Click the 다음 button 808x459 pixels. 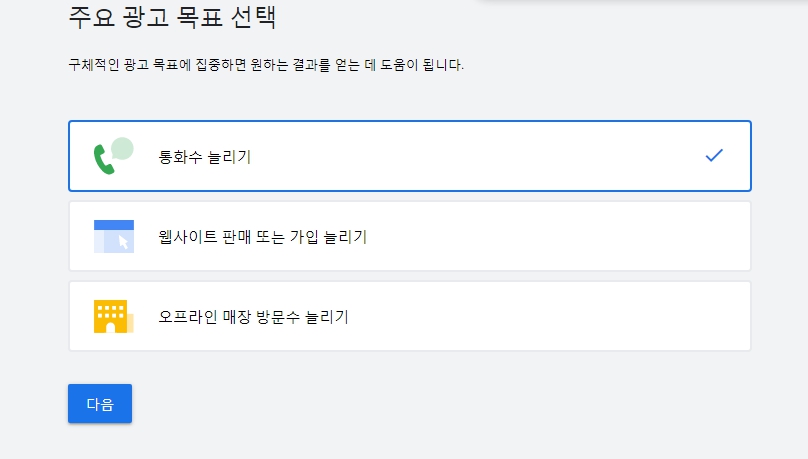[100, 403]
